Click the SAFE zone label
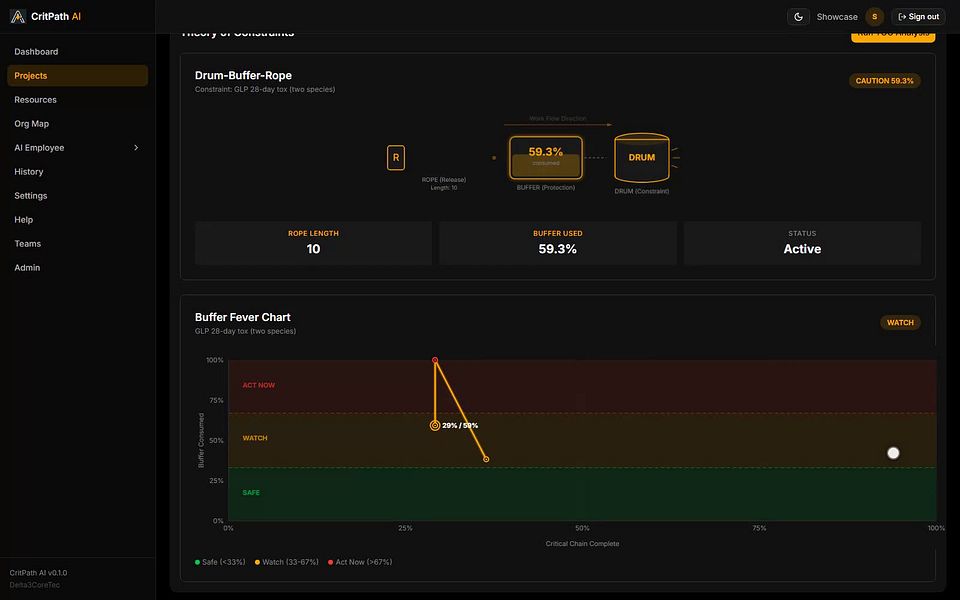Viewport: 960px width, 600px height. (x=251, y=492)
